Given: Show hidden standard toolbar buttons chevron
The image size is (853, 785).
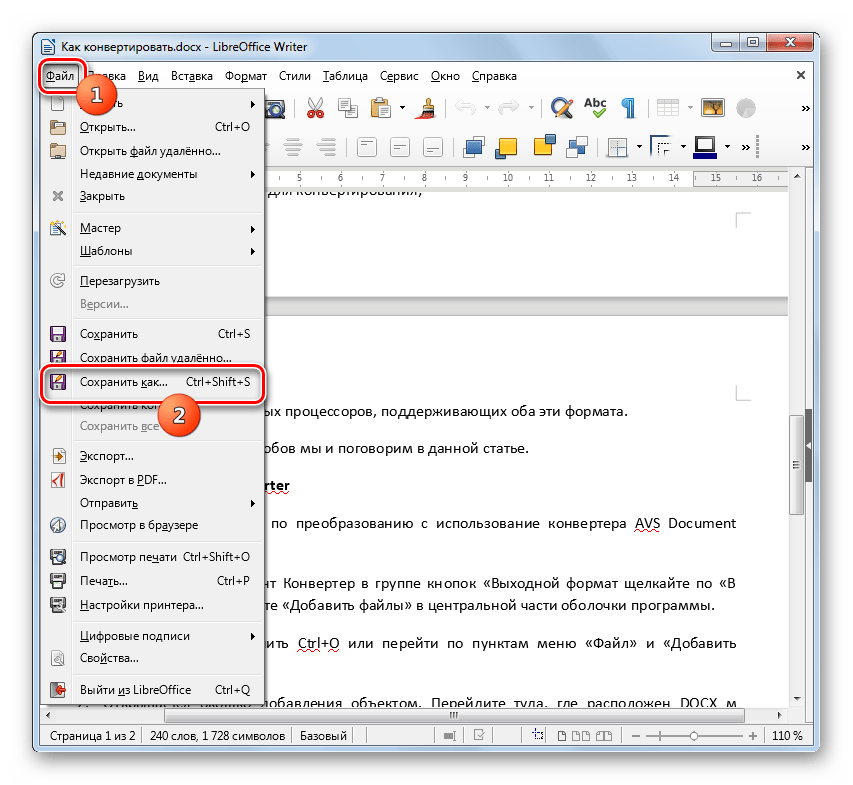Looking at the screenshot, I should point(806,108).
